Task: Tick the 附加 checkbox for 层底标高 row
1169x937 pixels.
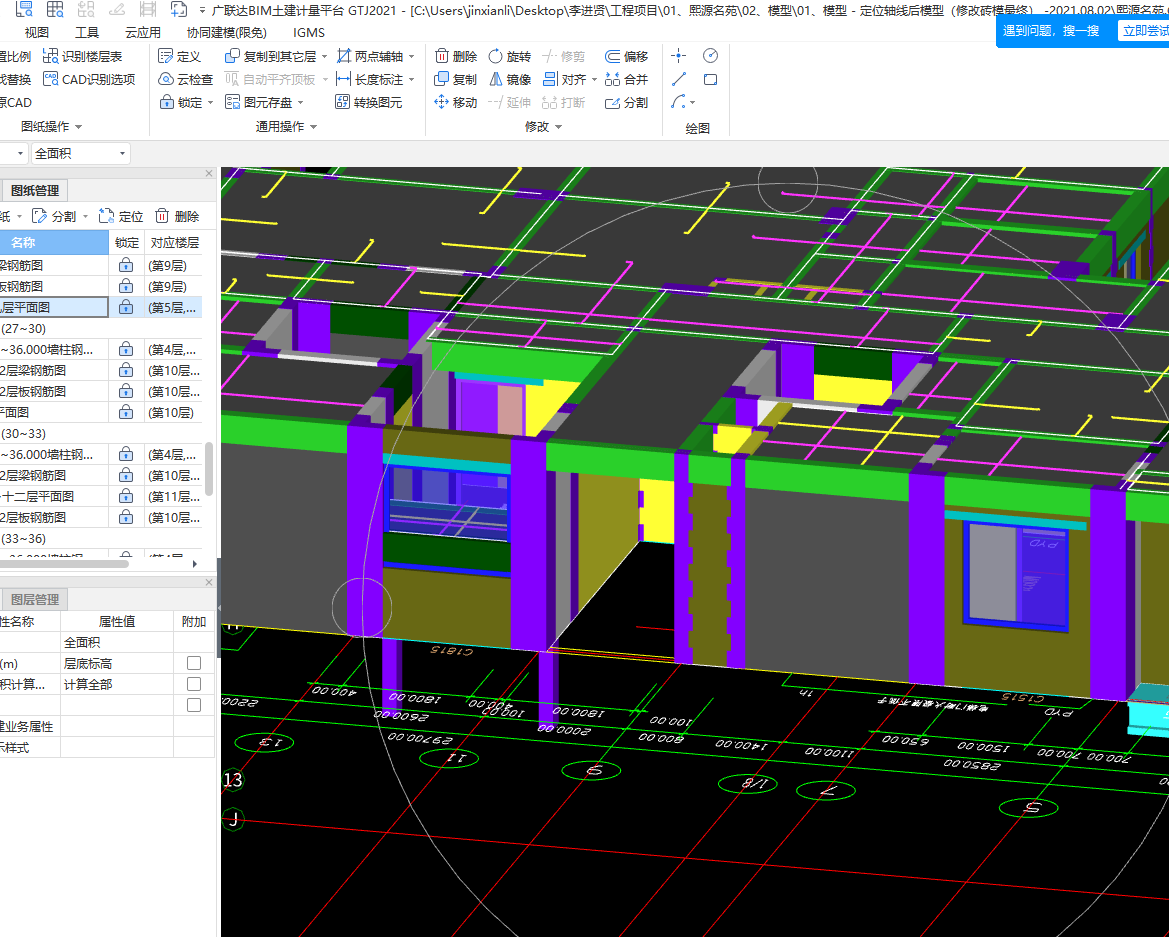Action: (194, 663)
